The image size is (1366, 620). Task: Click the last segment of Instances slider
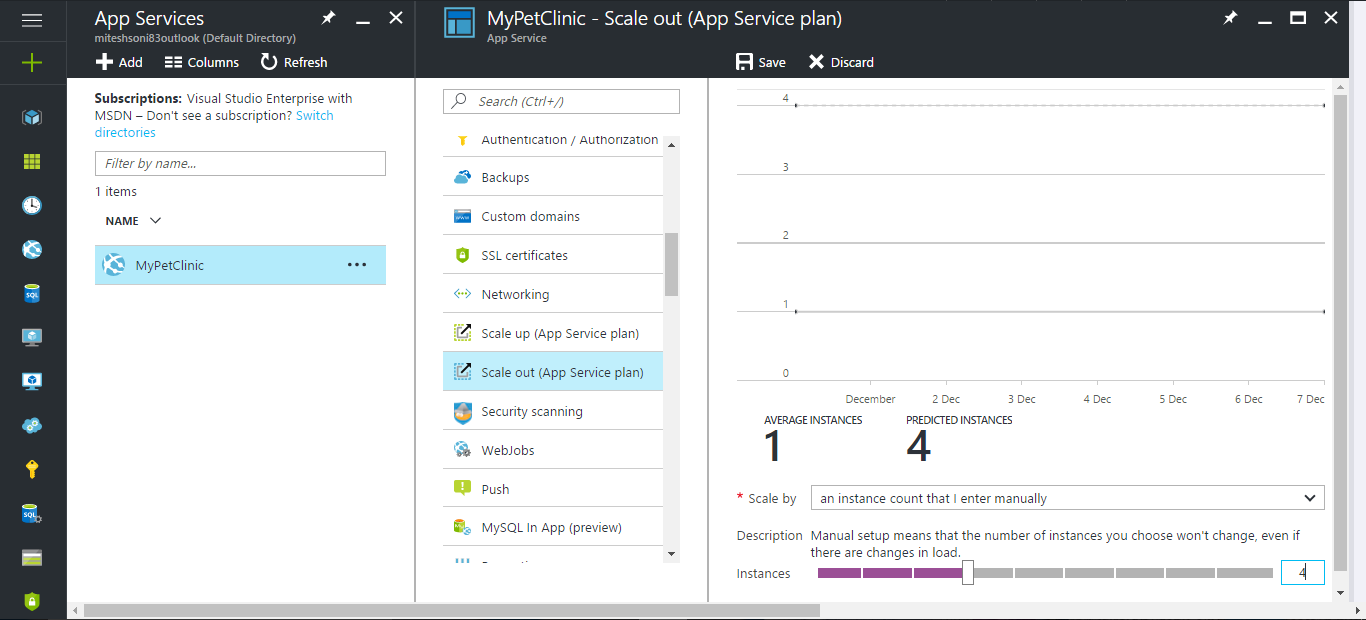[x=1246, y=573]
